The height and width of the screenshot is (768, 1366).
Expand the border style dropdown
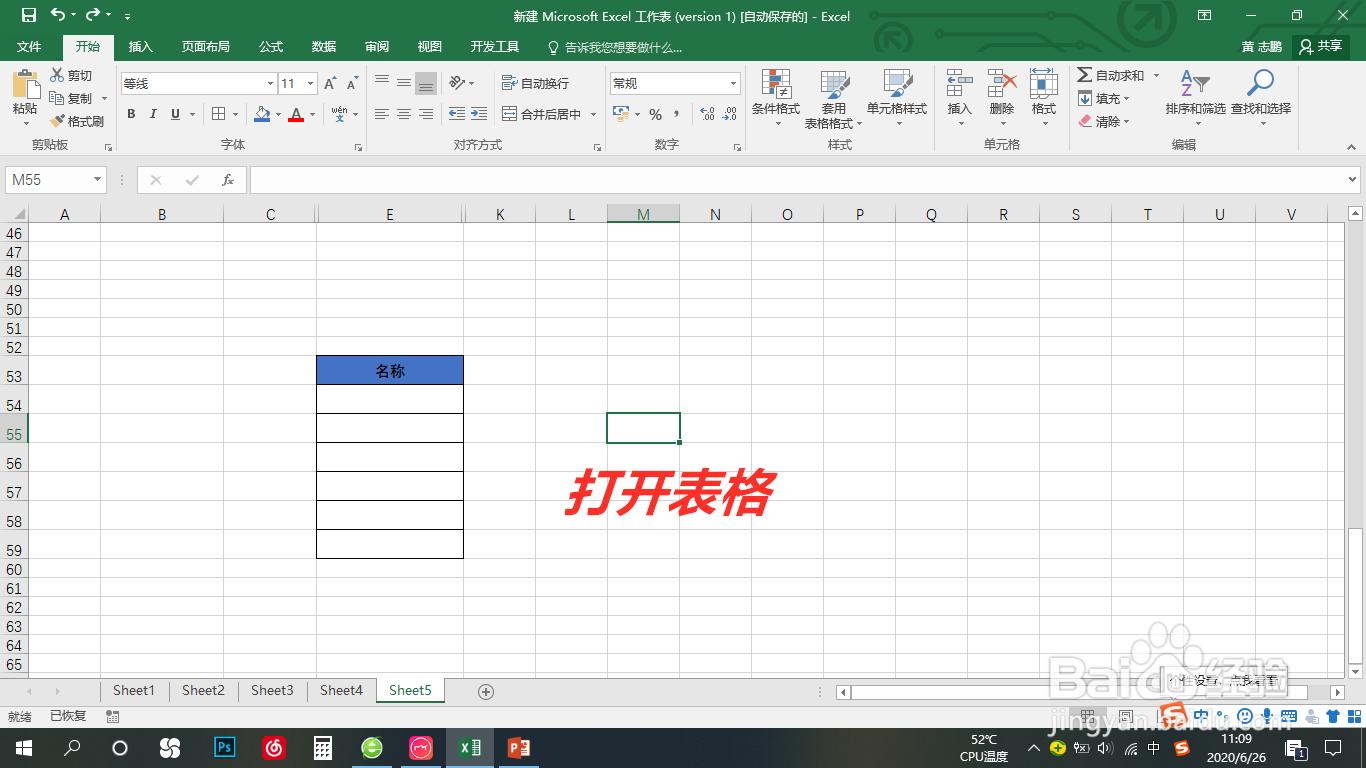pyautogui.click(x=236, y=114)
